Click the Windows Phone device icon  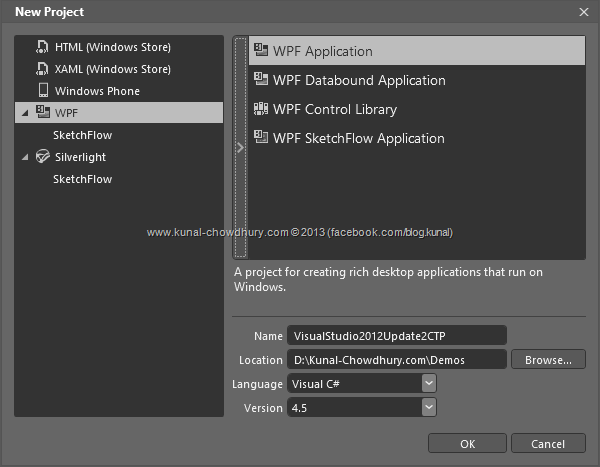[43, 91]
